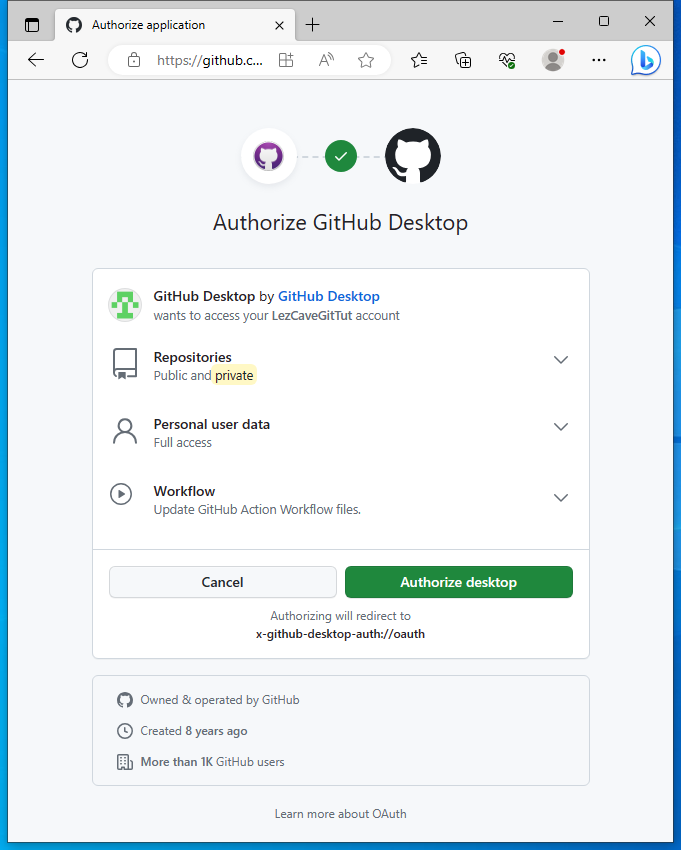Open Browser essentials heart icon
Viewport: 681px width, 850px height.
pos(507,60)
